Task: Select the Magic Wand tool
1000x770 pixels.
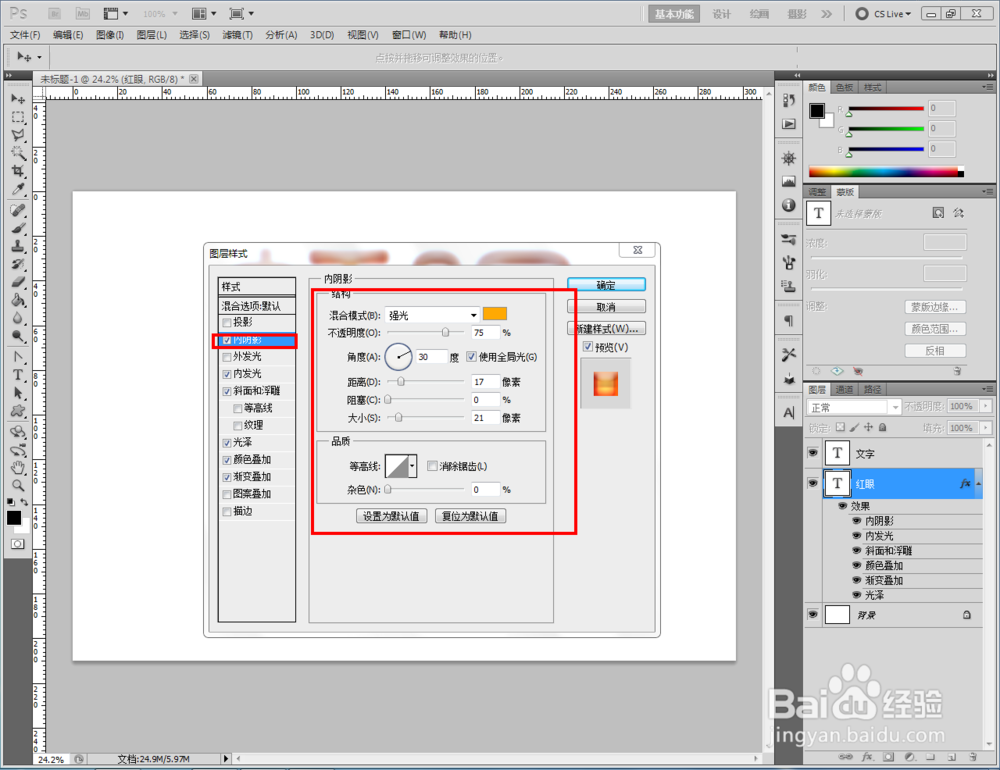Action: pyautogui.click(x=18, y=153)
